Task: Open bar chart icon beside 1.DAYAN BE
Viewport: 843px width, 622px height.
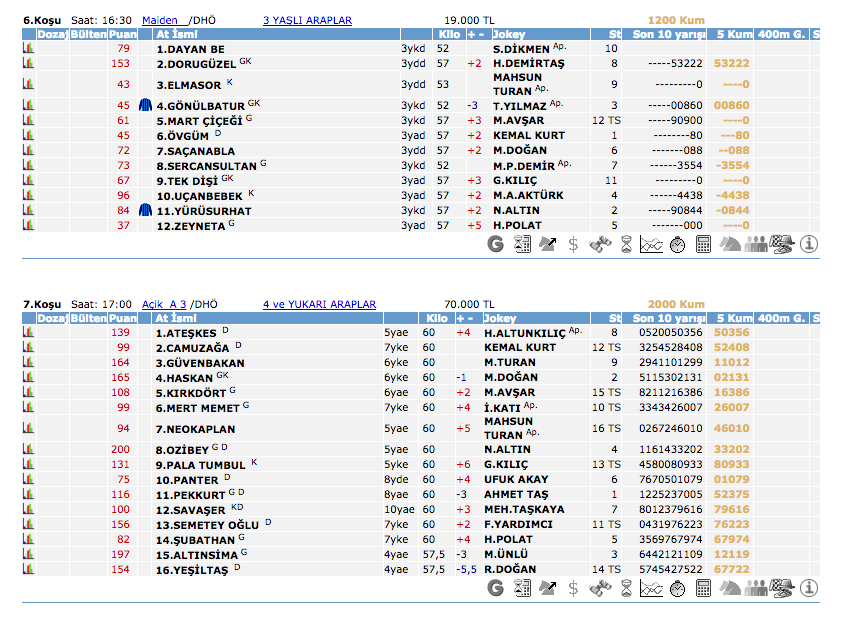Action: point(28,48)
